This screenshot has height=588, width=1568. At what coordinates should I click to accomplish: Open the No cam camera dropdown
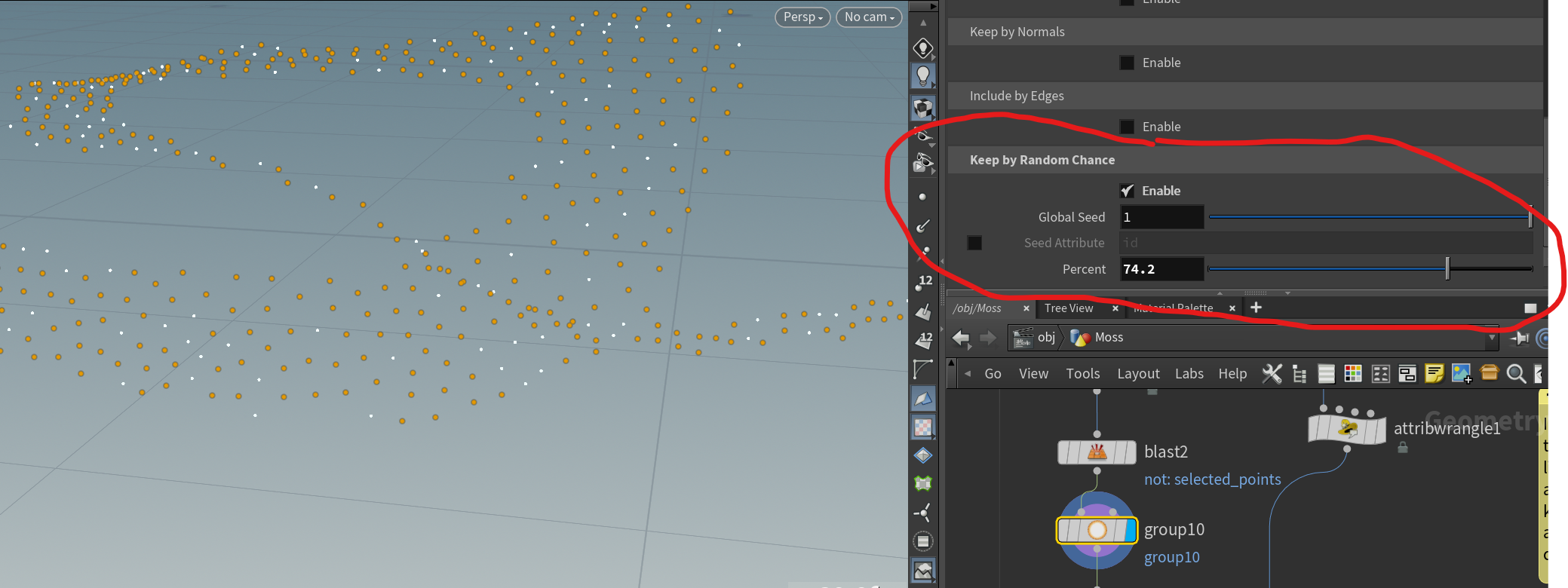pos(869,17)
